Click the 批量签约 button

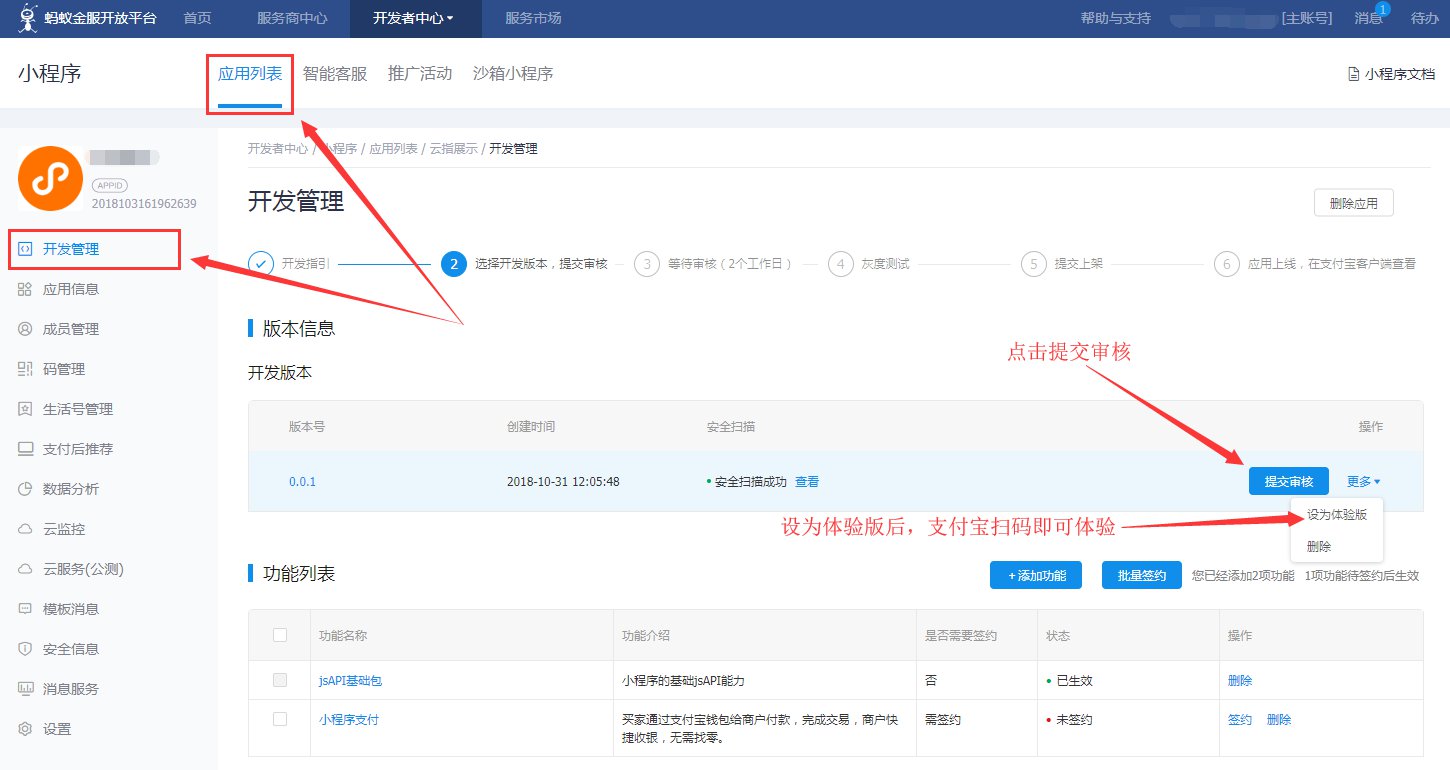click(x=1142, y=575)
